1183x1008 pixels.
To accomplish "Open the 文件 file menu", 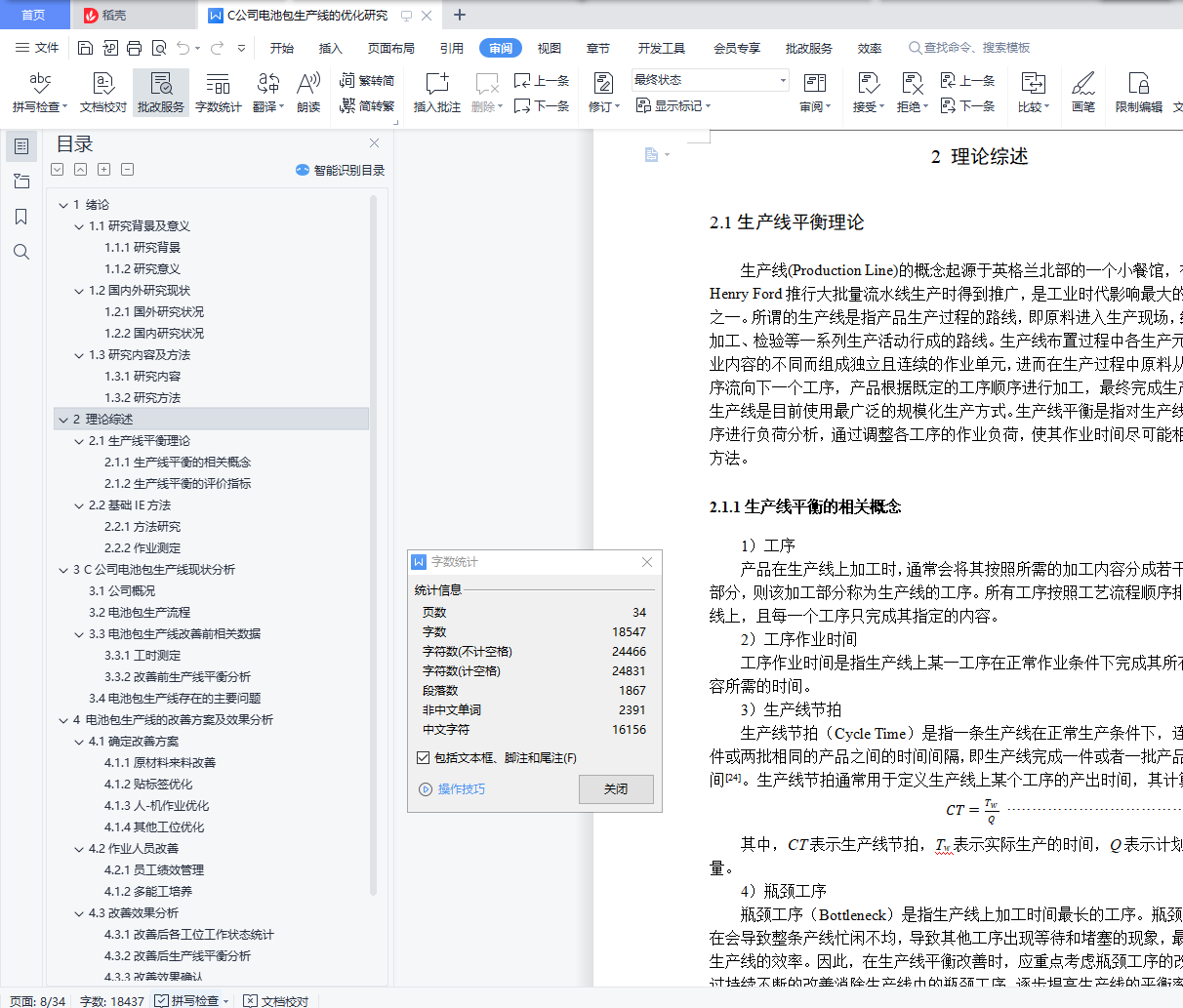I will (38, 48).
